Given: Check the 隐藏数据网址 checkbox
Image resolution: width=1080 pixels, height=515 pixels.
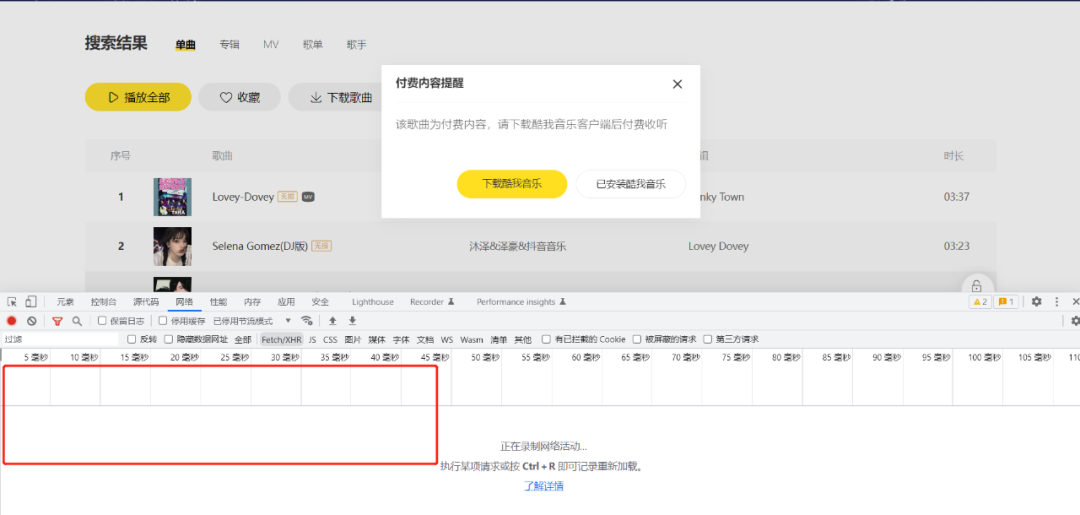Looking at the screenshot, I should (169, 339).
